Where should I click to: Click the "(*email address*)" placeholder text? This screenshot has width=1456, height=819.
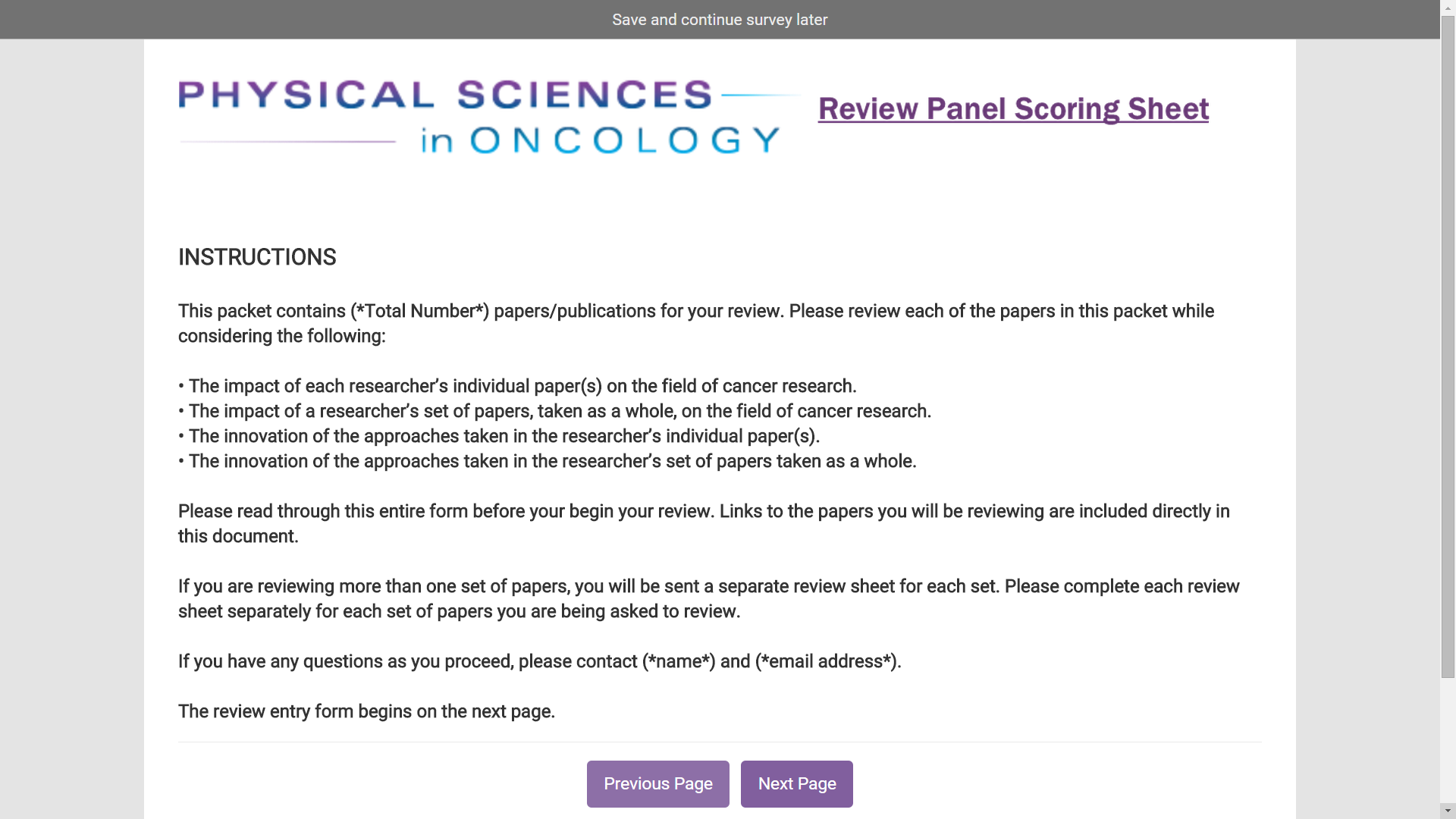pyautogui.click(x=826, y=661)
